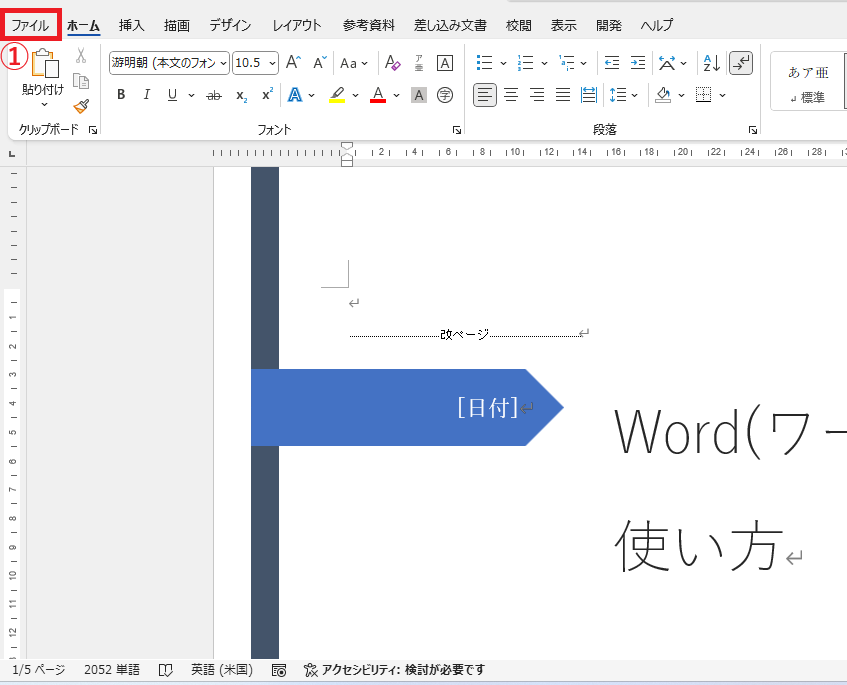Apply character border icon
Viewport: 847px width, 685px height.
[x=445, y=63]
